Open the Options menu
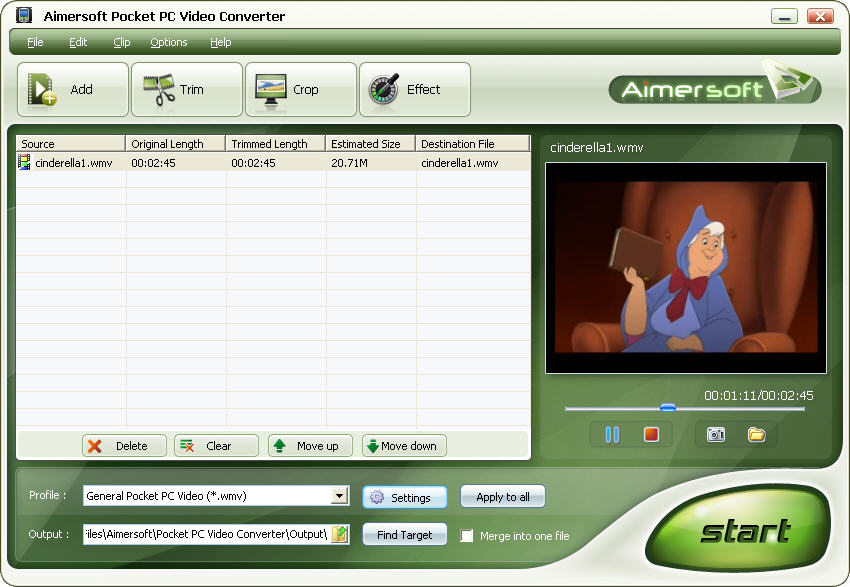Image resolution: width=850 pixels, height=587 pixels. (x=169, y=42)
